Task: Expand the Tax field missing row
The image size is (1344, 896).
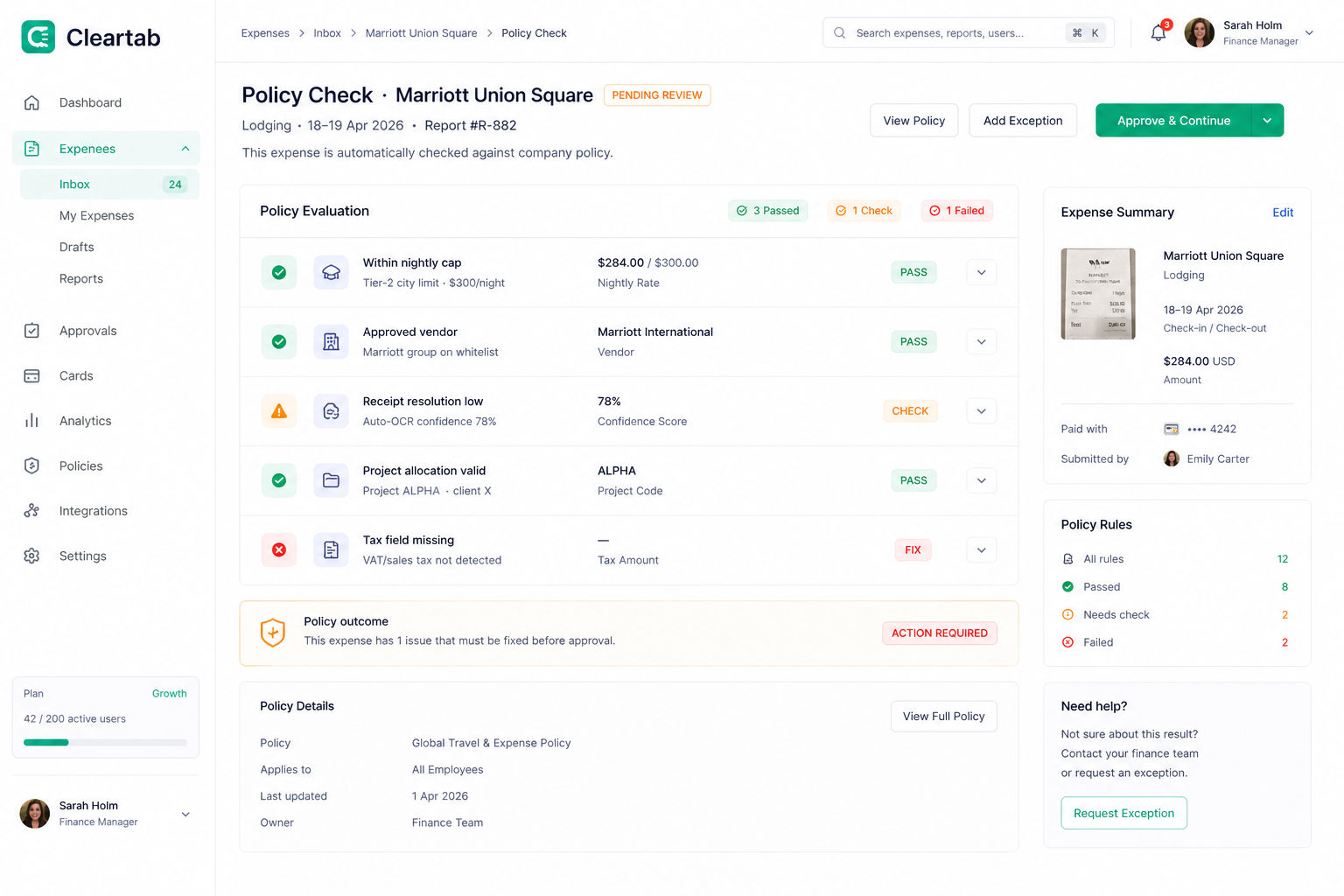Action: [x=982, y=550]
